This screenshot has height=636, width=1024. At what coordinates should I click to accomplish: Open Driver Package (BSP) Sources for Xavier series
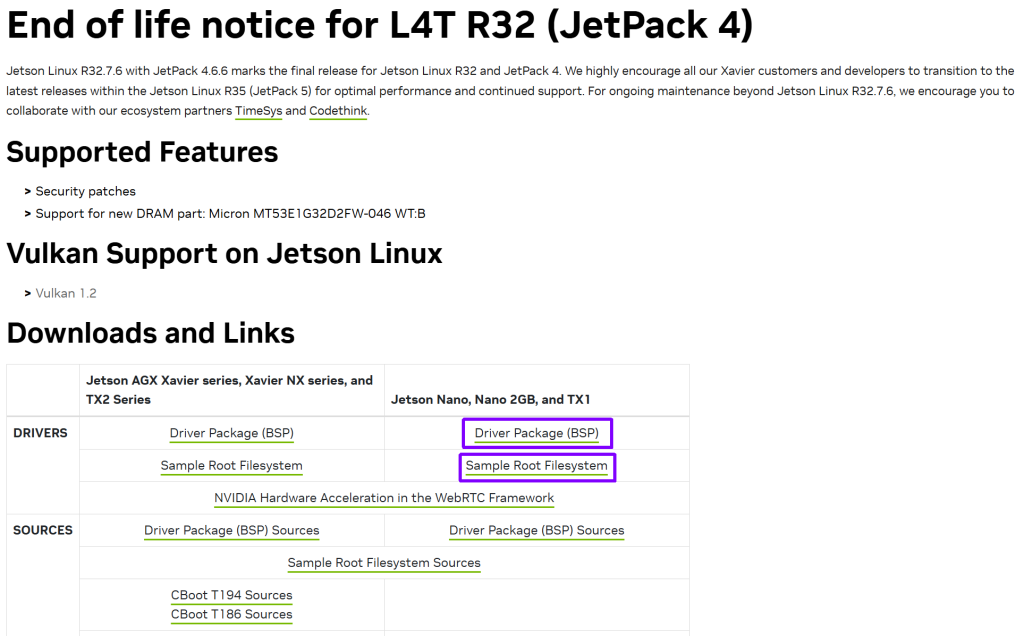[232, 531]
